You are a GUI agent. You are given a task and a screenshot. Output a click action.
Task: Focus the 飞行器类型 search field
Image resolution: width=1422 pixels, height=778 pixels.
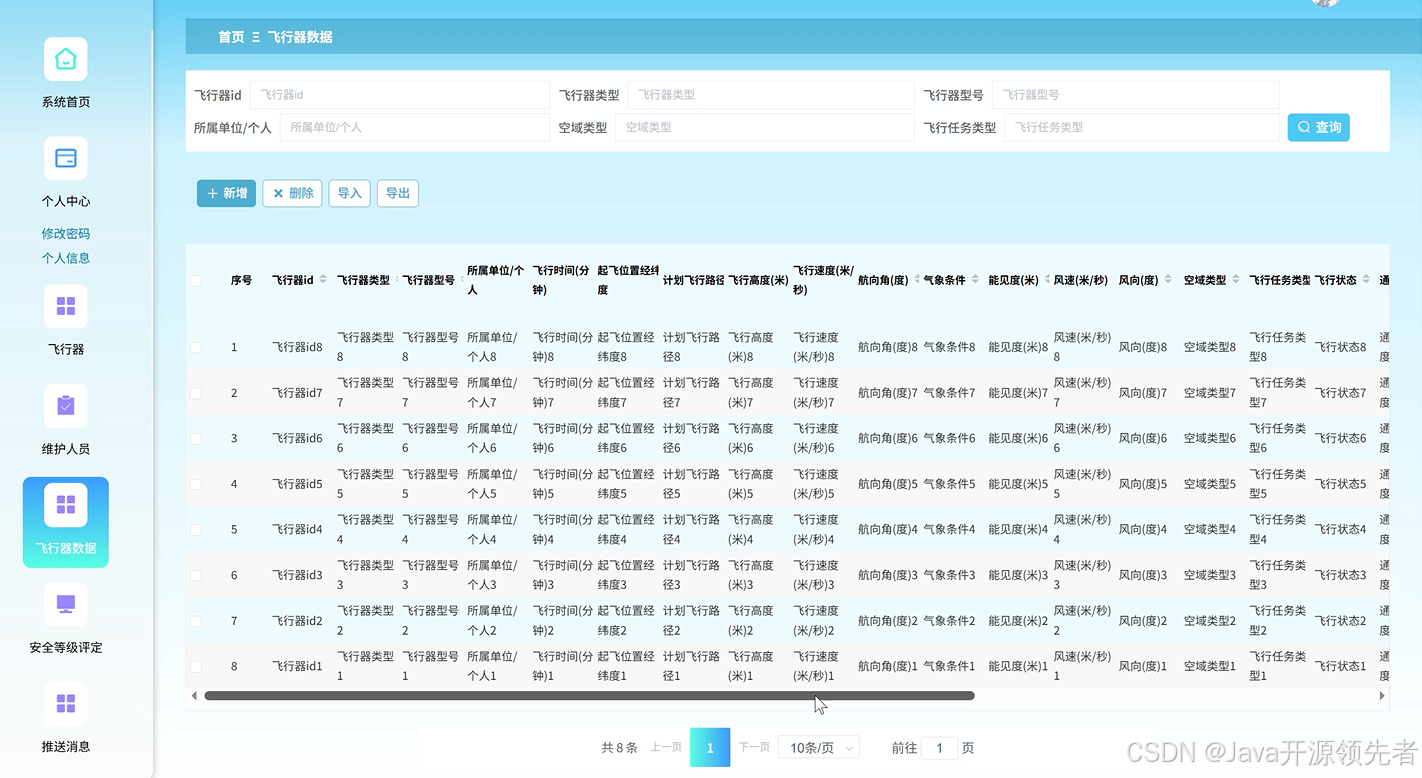tap(770, 95)
